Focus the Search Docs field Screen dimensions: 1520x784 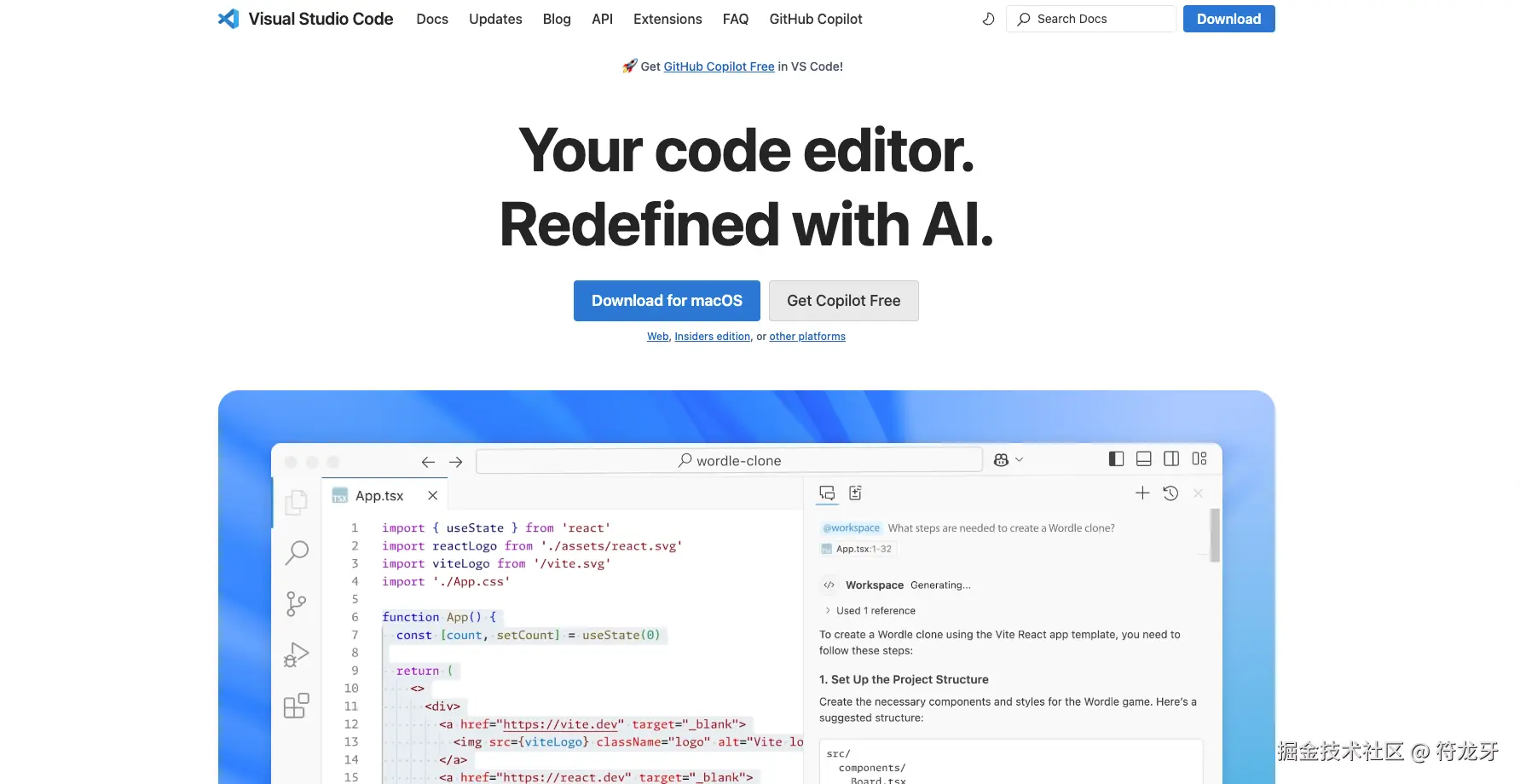[1091, 19]
